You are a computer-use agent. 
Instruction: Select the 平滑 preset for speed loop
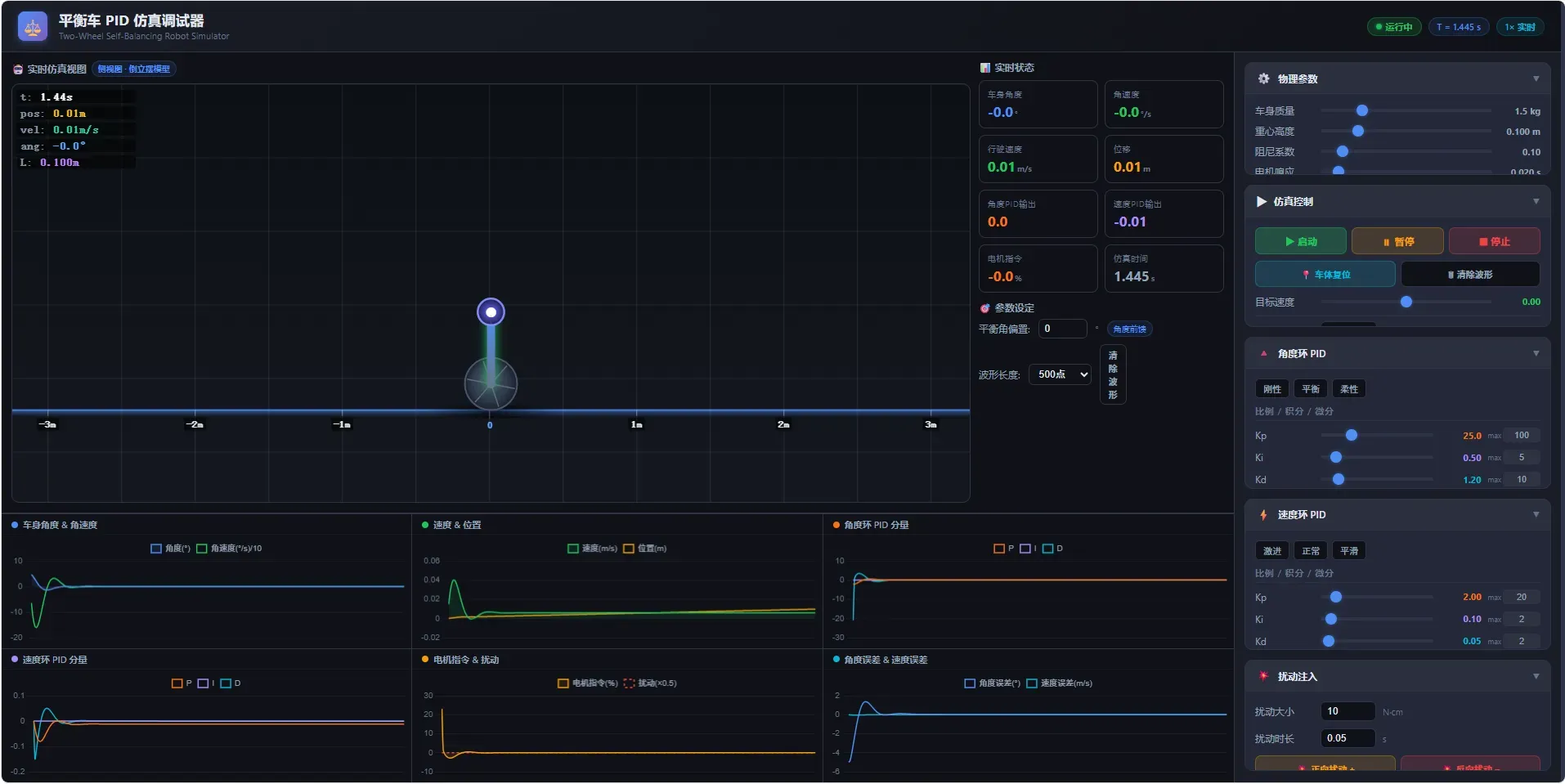[1349, 551]
